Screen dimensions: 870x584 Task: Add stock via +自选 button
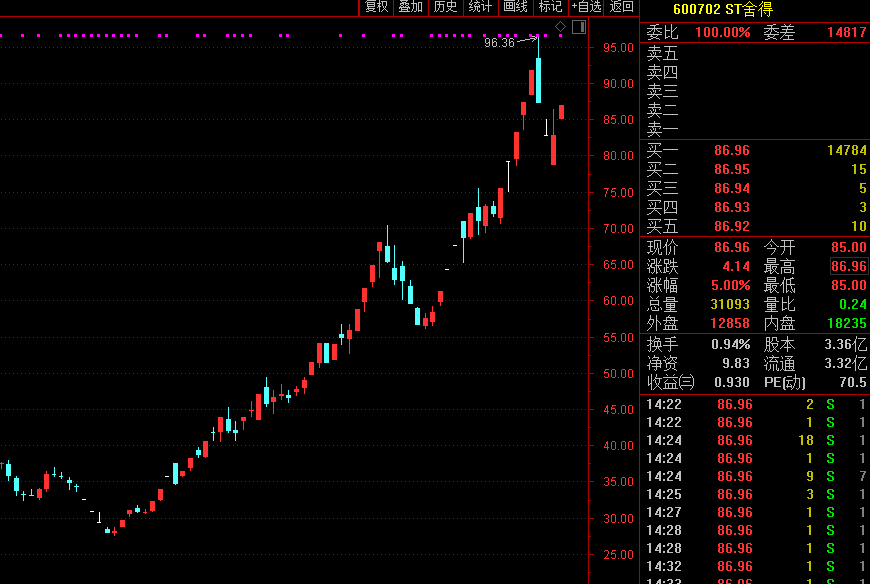click(x=586, y=7)
